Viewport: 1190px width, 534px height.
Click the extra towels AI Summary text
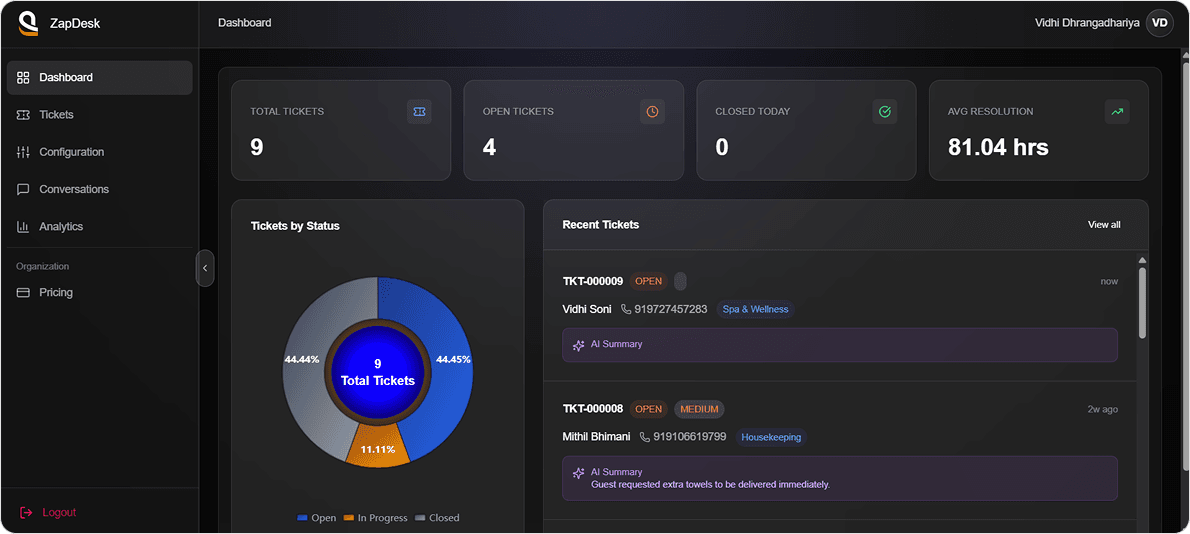[x=710, y=485]
